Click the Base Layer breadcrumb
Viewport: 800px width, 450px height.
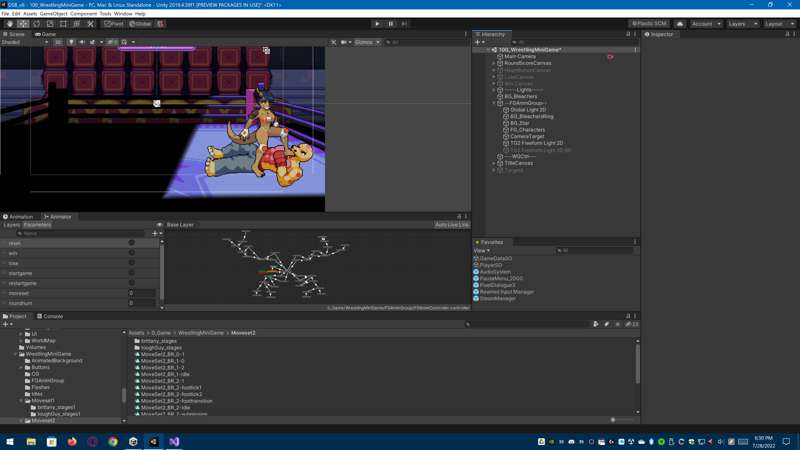click(x=180, y=225)
